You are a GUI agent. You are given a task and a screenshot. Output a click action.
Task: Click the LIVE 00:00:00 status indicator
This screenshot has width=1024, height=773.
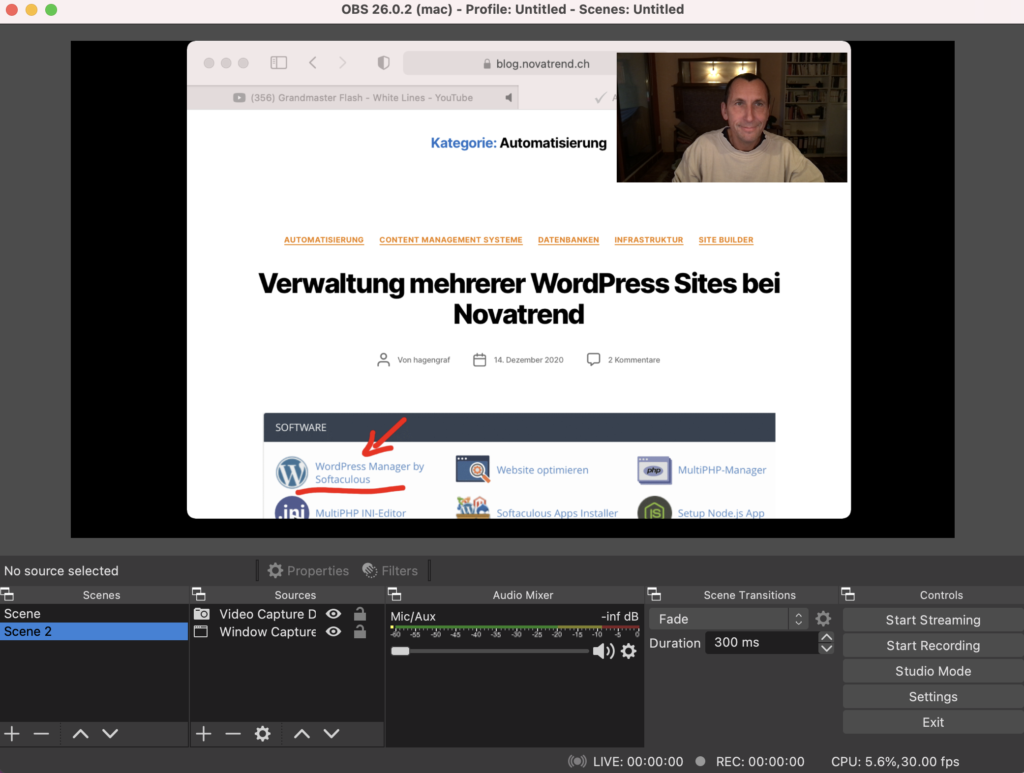tap(626, 761)
